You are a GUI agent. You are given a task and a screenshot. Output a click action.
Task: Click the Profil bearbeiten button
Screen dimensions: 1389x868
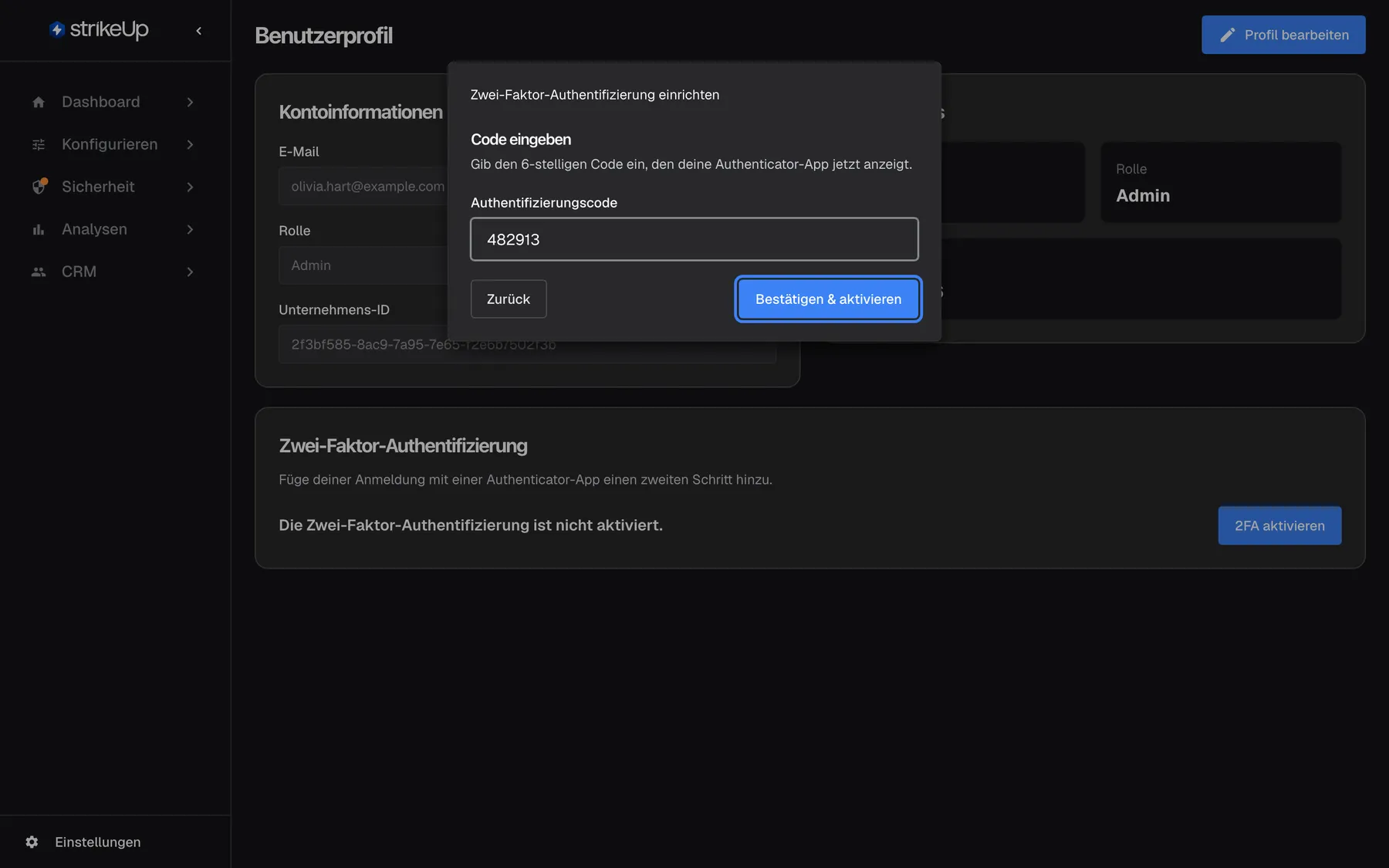click(x=1283, y=35)
